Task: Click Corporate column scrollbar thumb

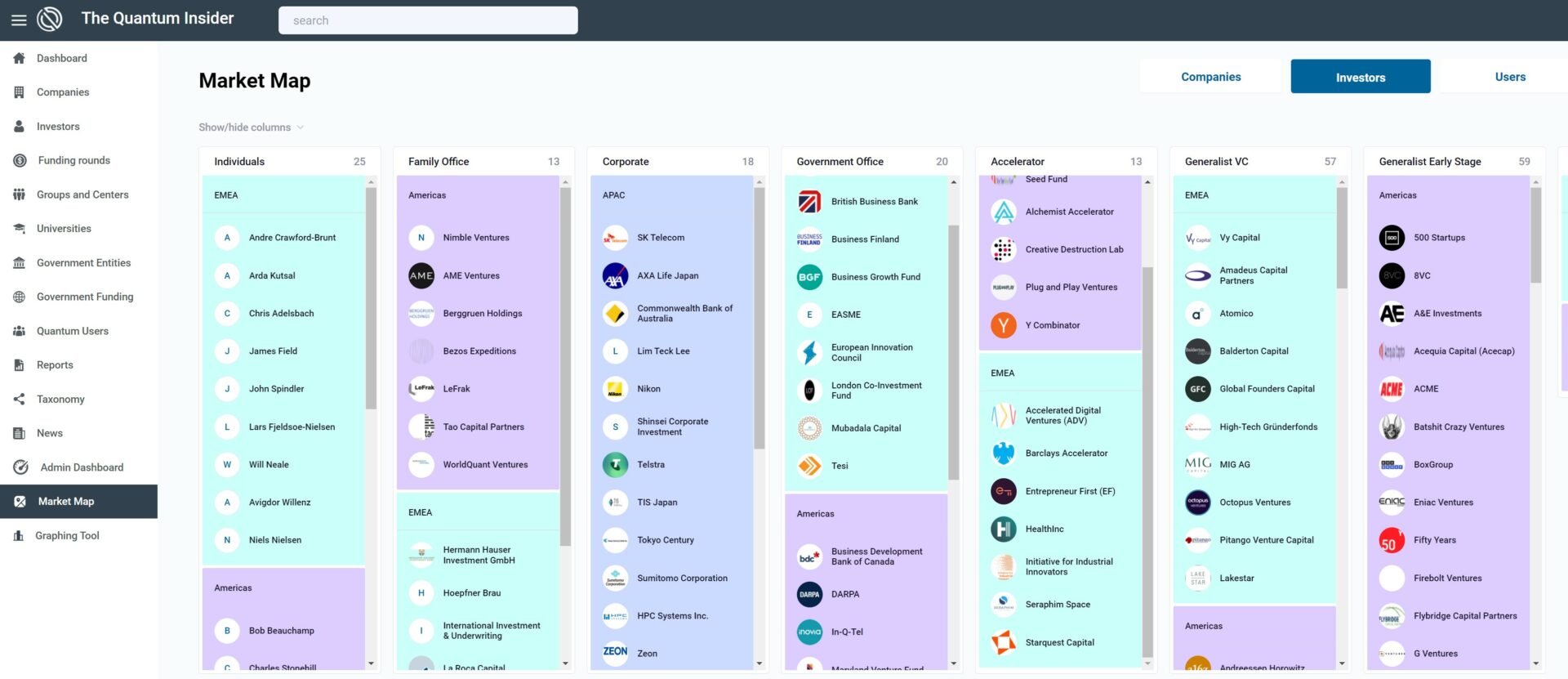Action: click(x=759, y=319)
